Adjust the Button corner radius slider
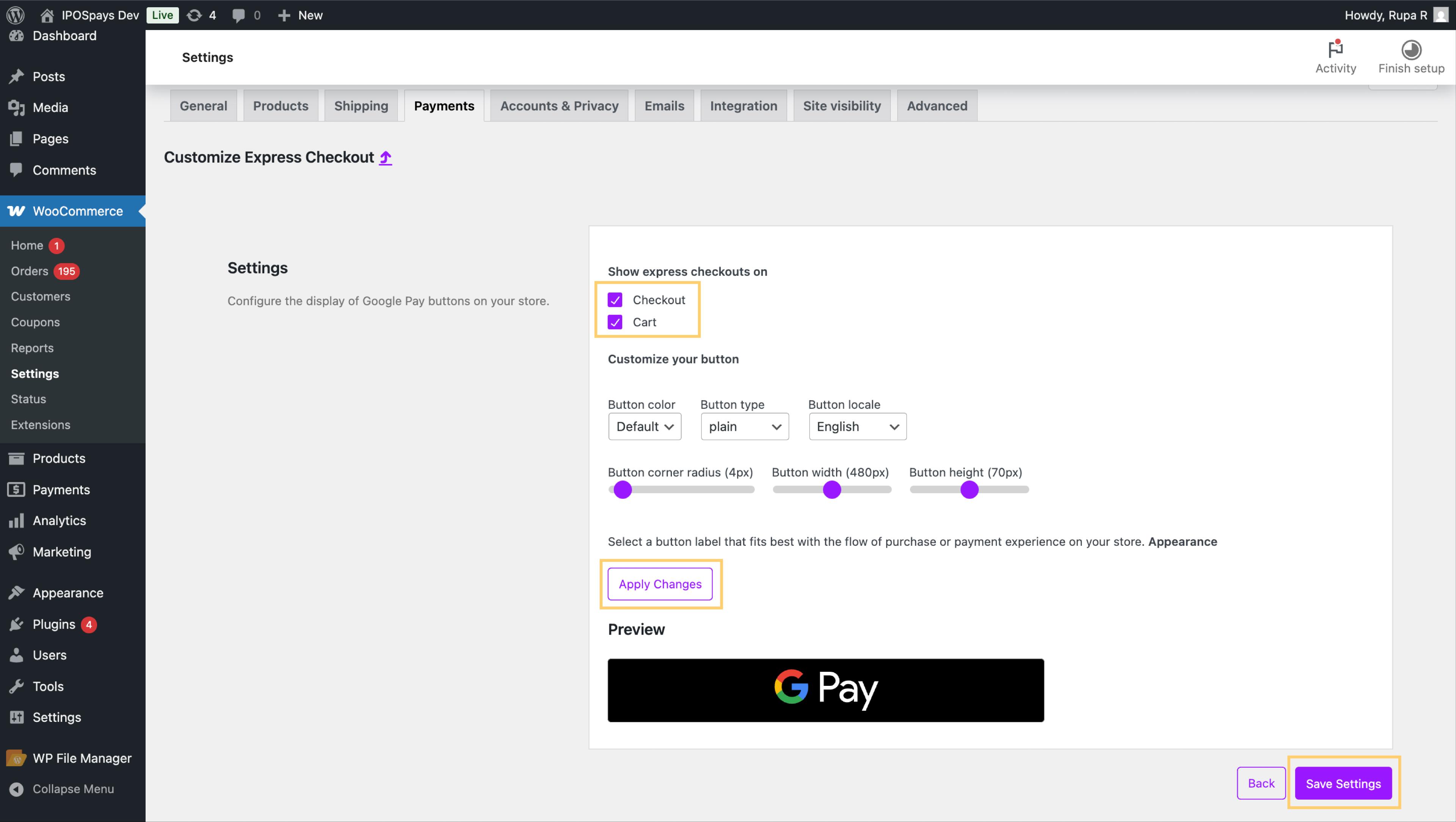Image resolution: width=1456 pixels, height=822 pixels. 681,490
